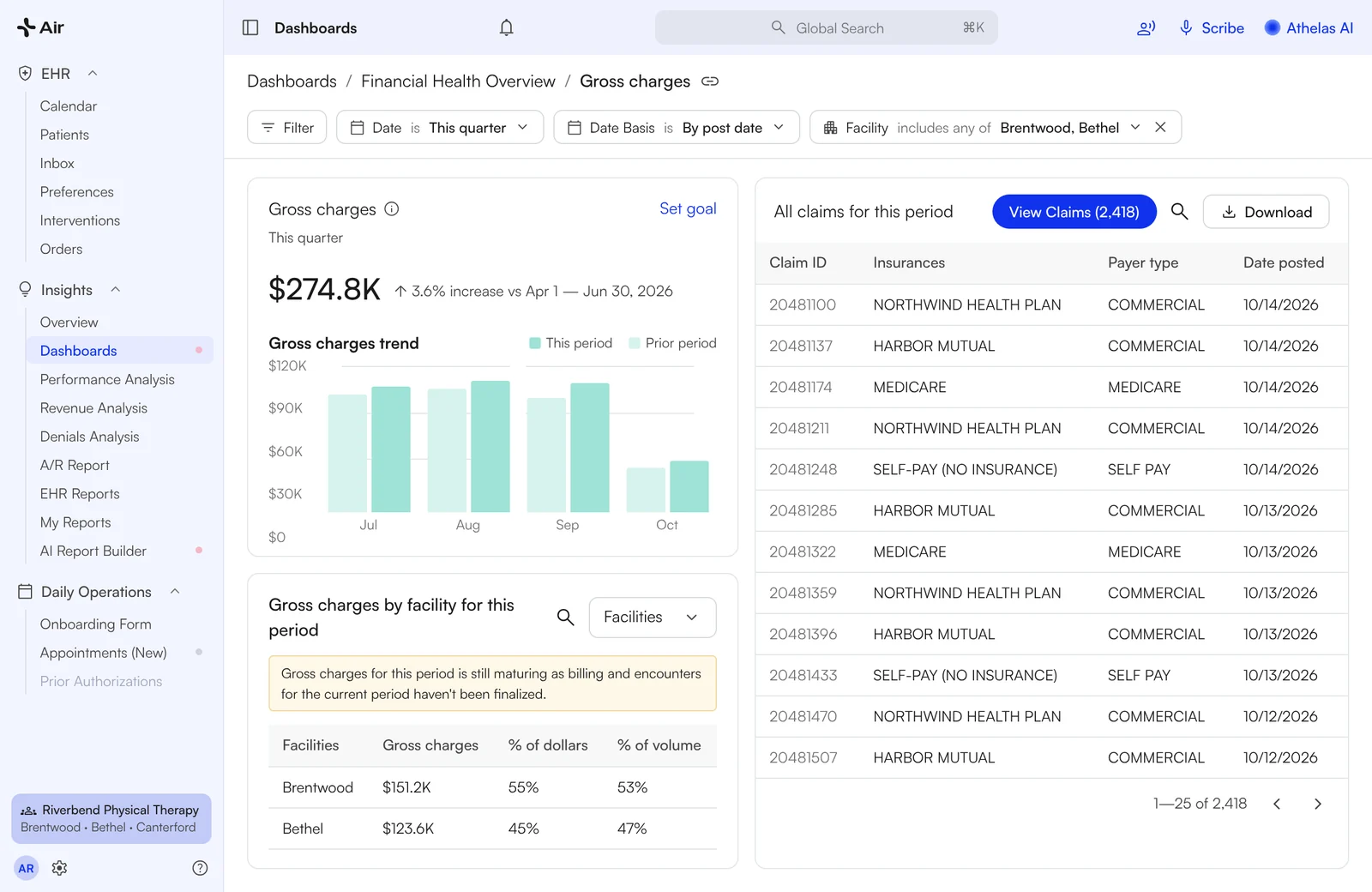Click the AR user avatar
The width and height of the screenshot is (1372, 892).
27,868
